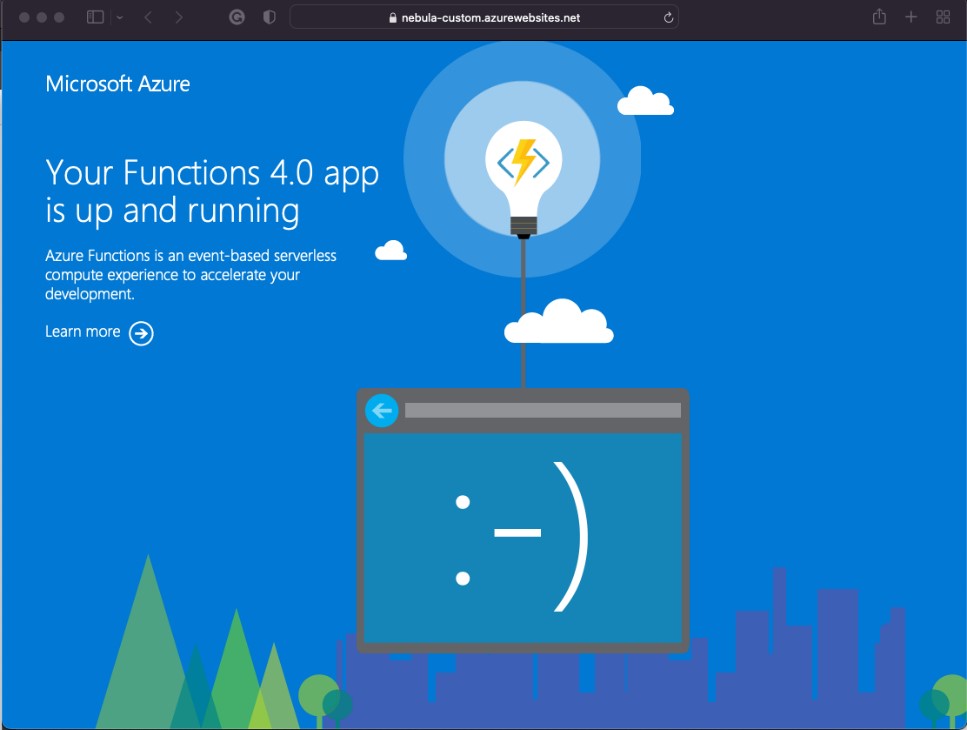
Task: Toggle the Safari sidebar
Action: pyautogui.click(x=96, y=17)
